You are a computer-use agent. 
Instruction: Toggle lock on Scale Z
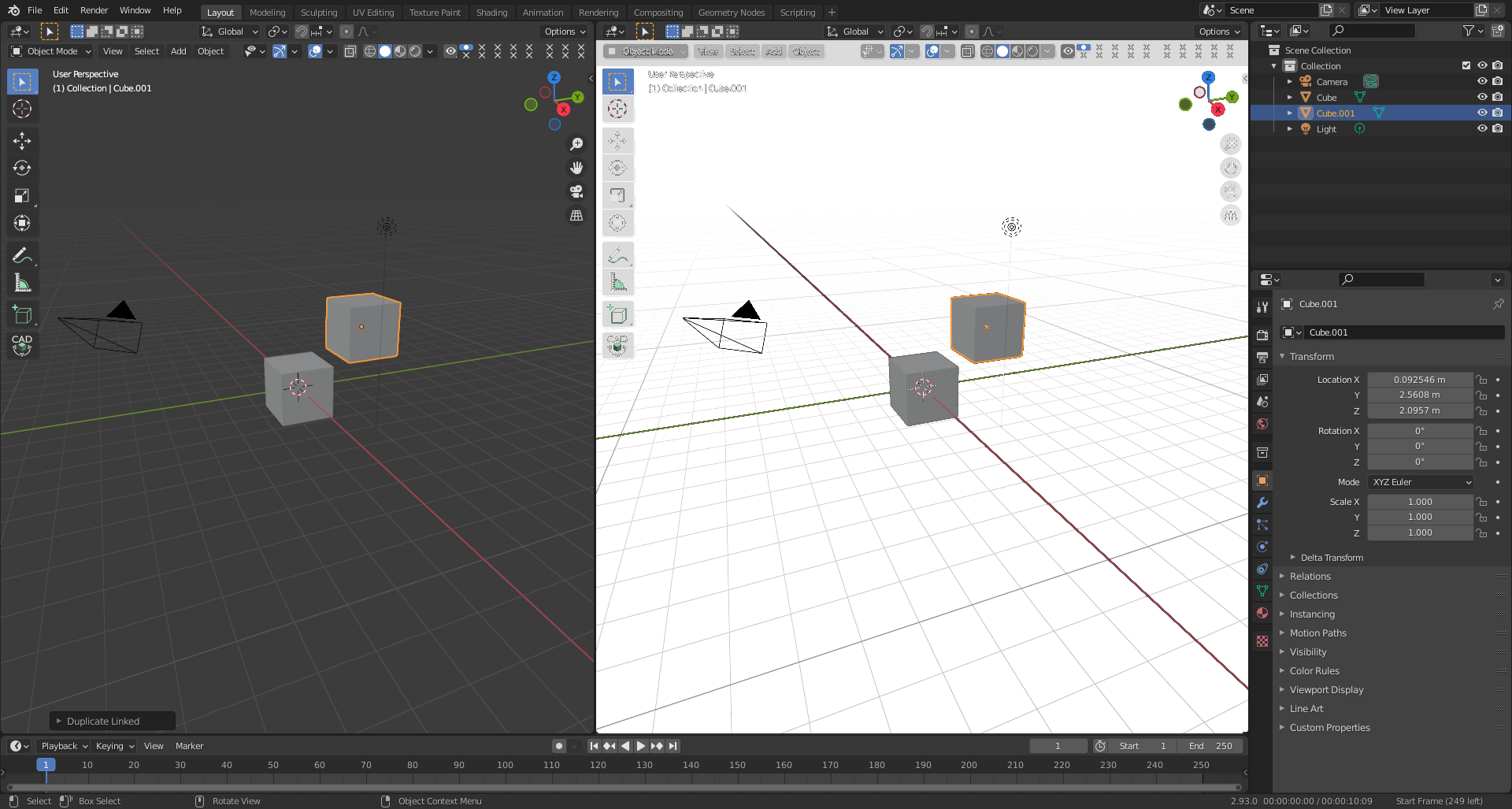pos(1481,533)
